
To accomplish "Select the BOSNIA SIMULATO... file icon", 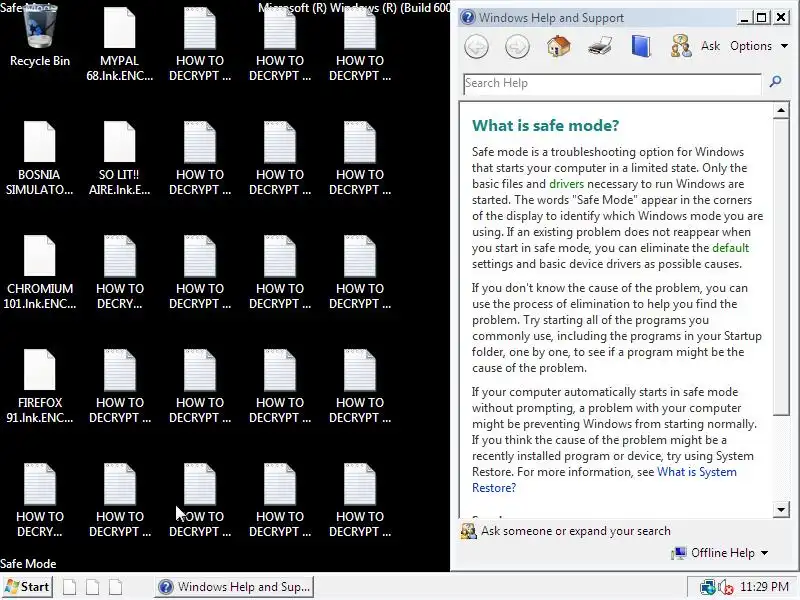I will pos(39,158).
